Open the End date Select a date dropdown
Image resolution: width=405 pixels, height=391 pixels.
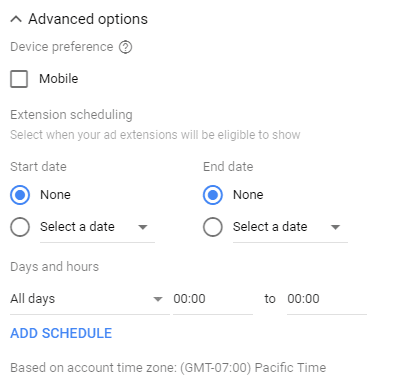[x=290, y=228]
